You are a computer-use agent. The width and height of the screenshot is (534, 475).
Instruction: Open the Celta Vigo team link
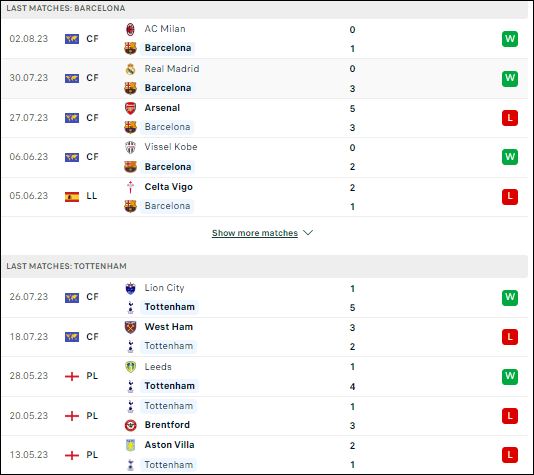click(x=169, y=187)
